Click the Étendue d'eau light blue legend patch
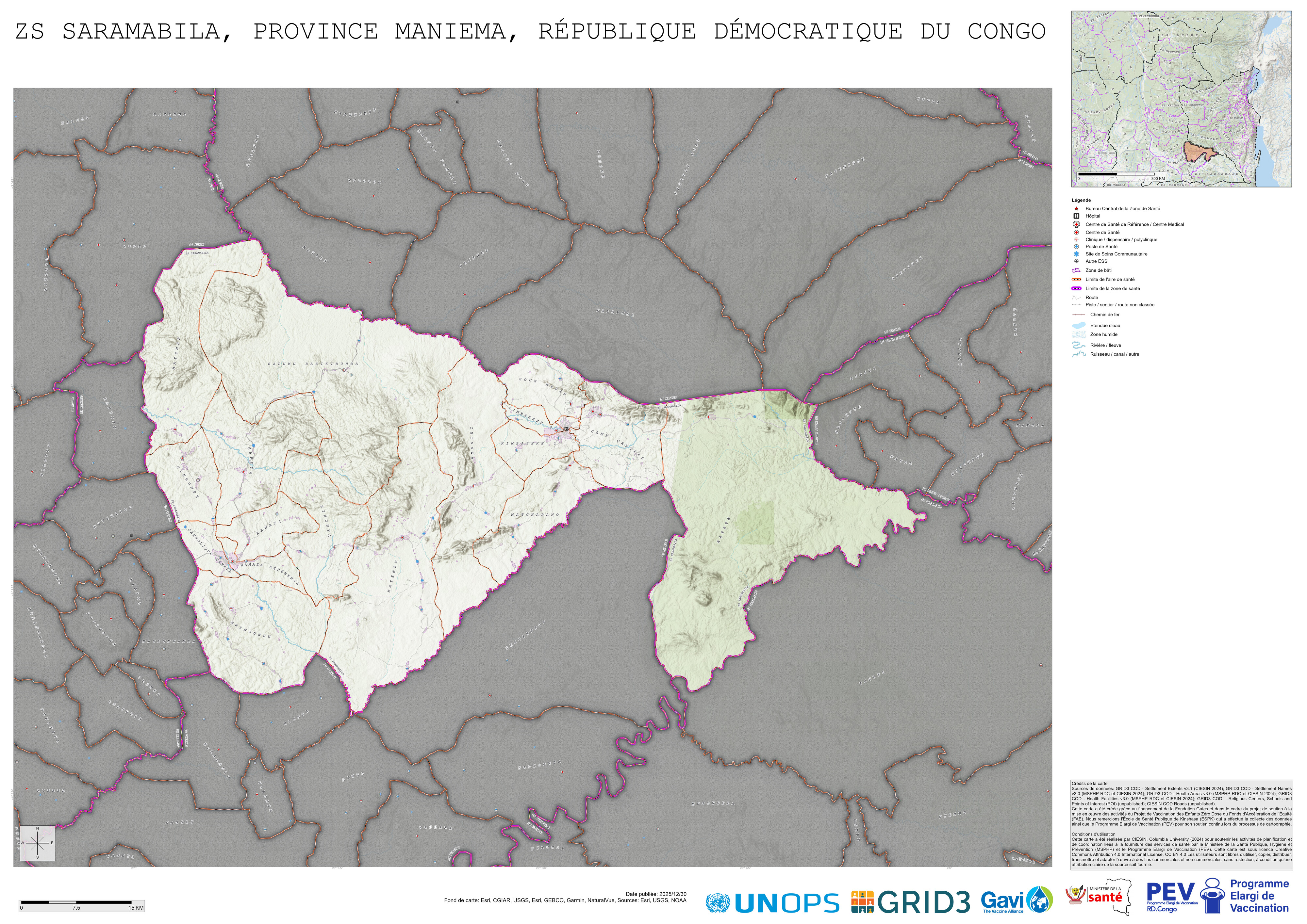 (x=1079, y=326)
